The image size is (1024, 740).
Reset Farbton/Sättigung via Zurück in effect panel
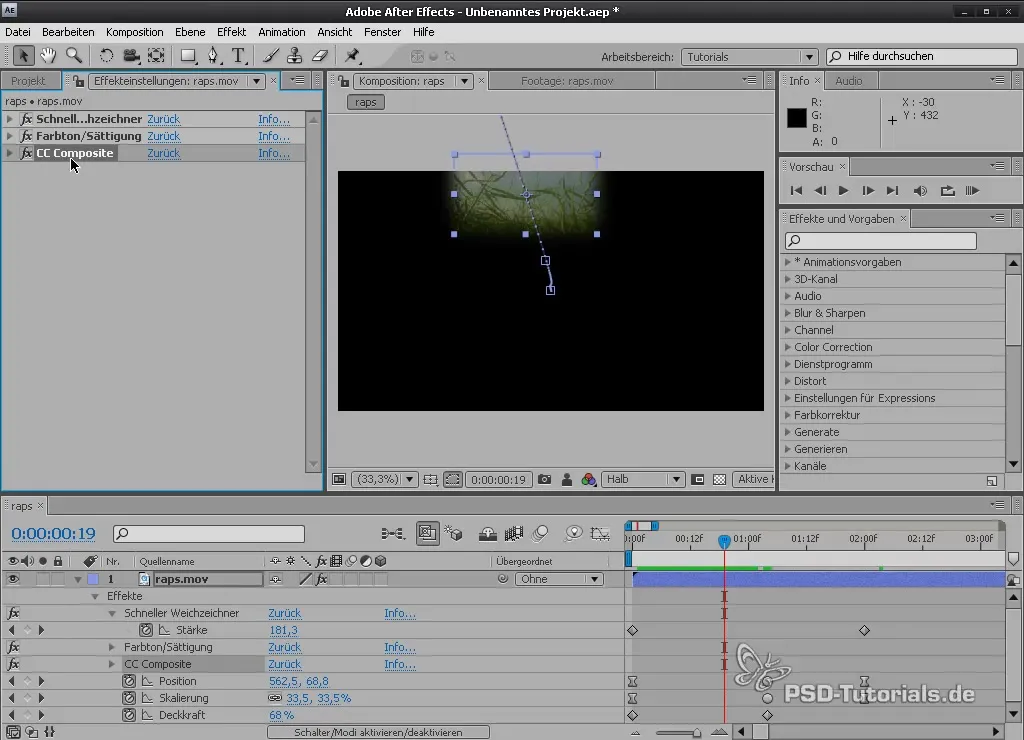point(164,136)
